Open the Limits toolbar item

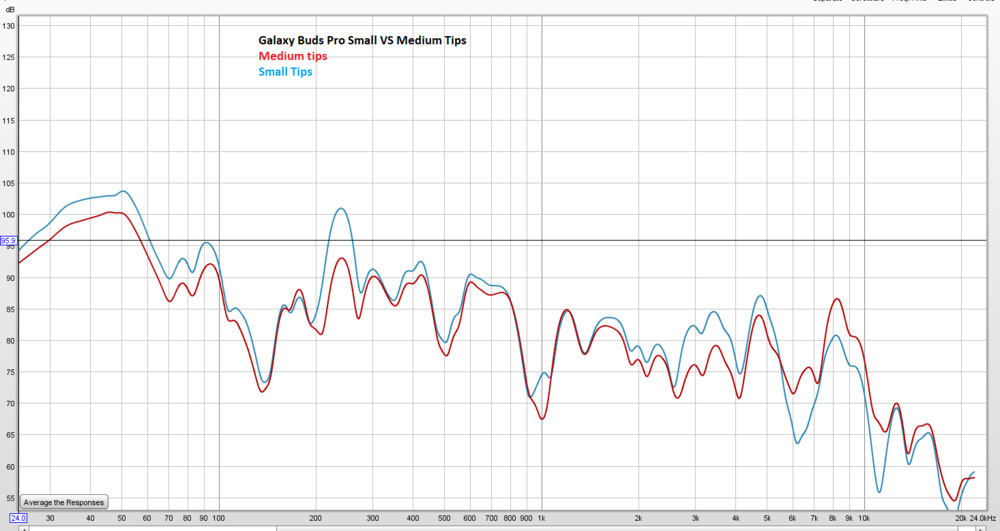click(944, 2)
